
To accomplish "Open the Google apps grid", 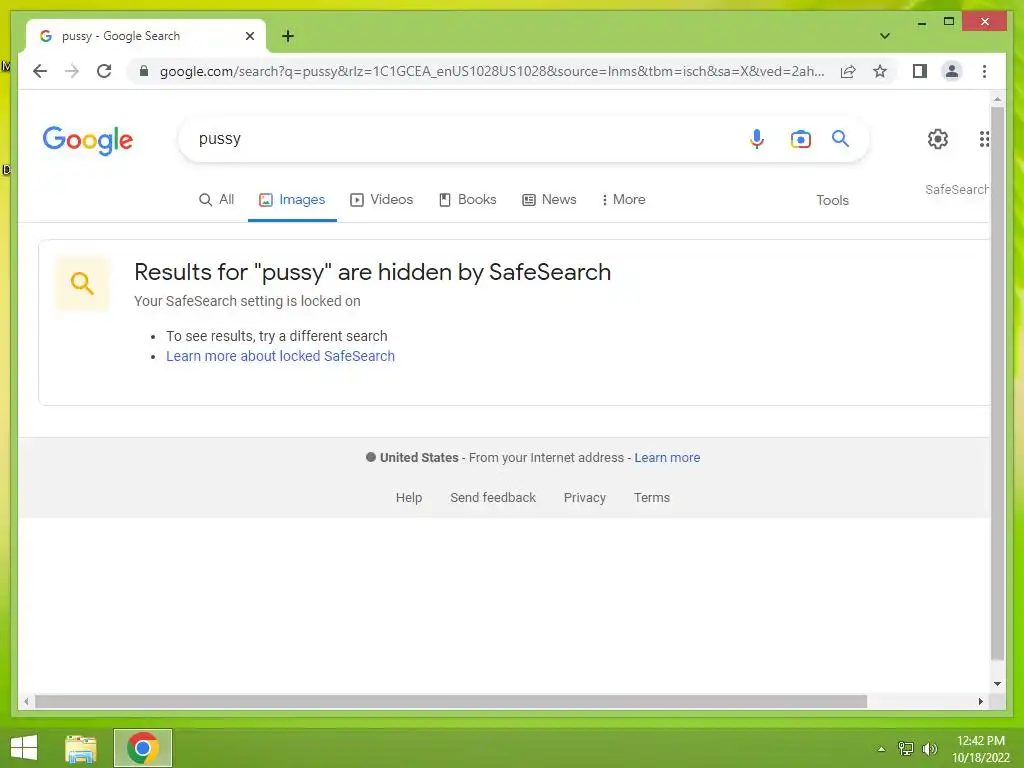I will pyautogui.click(x=984, y=138).
